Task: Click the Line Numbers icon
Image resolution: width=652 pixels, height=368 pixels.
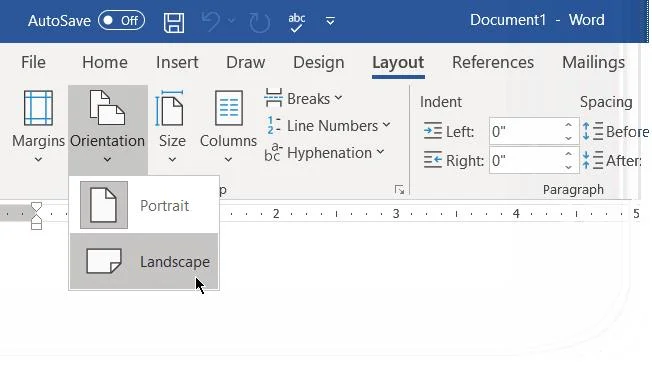Action: tap(273, 125)
